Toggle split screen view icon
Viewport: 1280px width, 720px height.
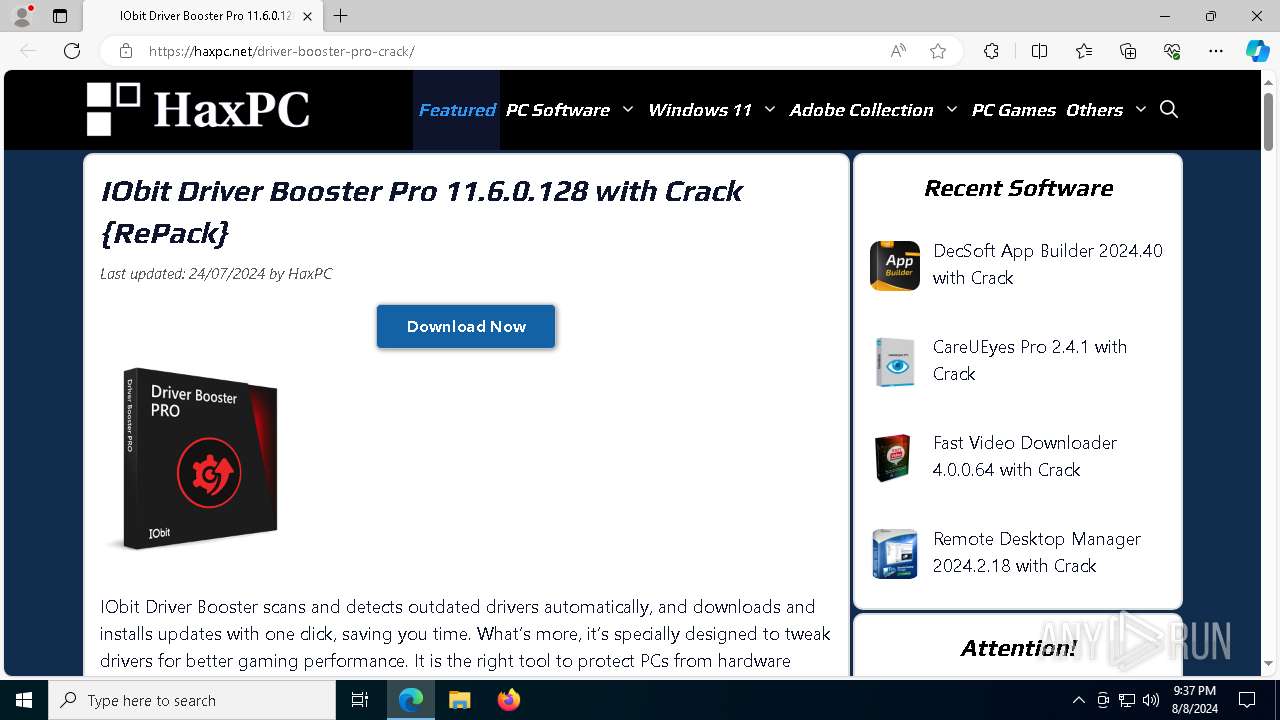[x=1039, y=51]
